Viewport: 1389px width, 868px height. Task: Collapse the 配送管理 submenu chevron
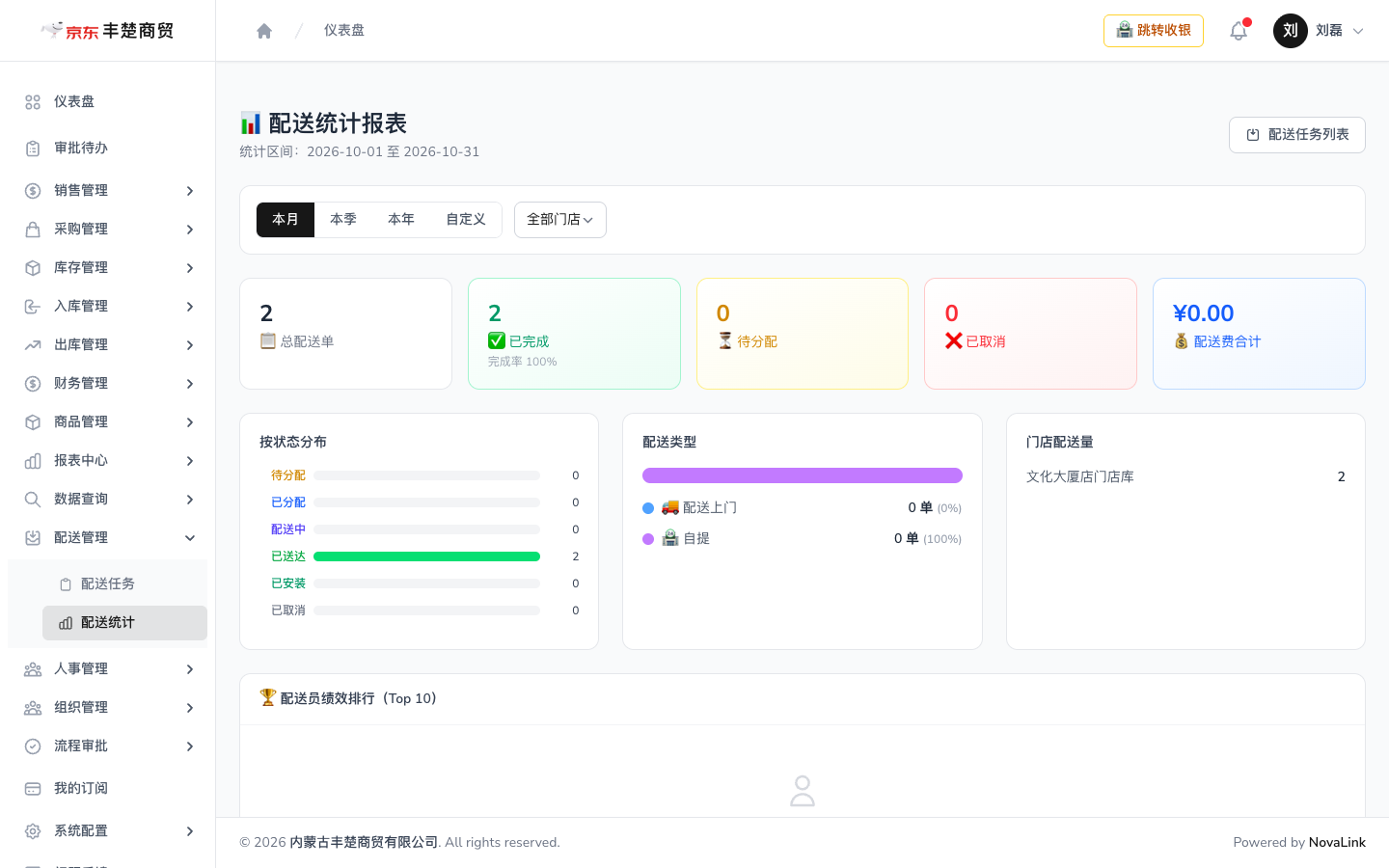(190, 538)
